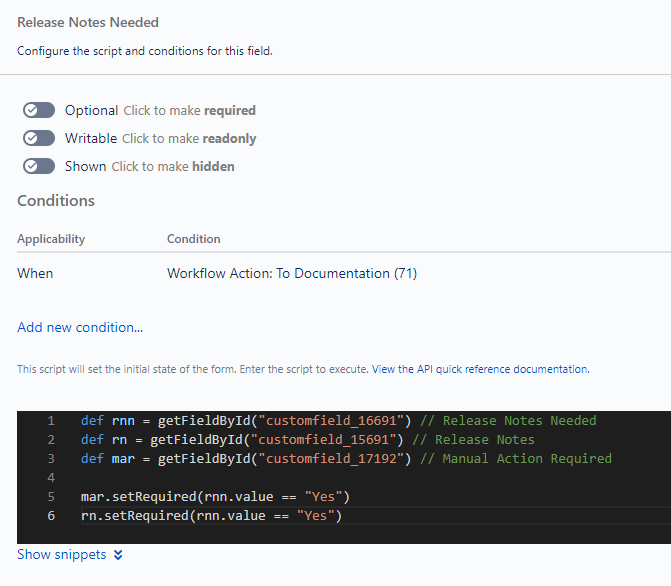Place cursor in script line 1 defining rnn
Screen dimensions: 671x586
click(338, 421)
